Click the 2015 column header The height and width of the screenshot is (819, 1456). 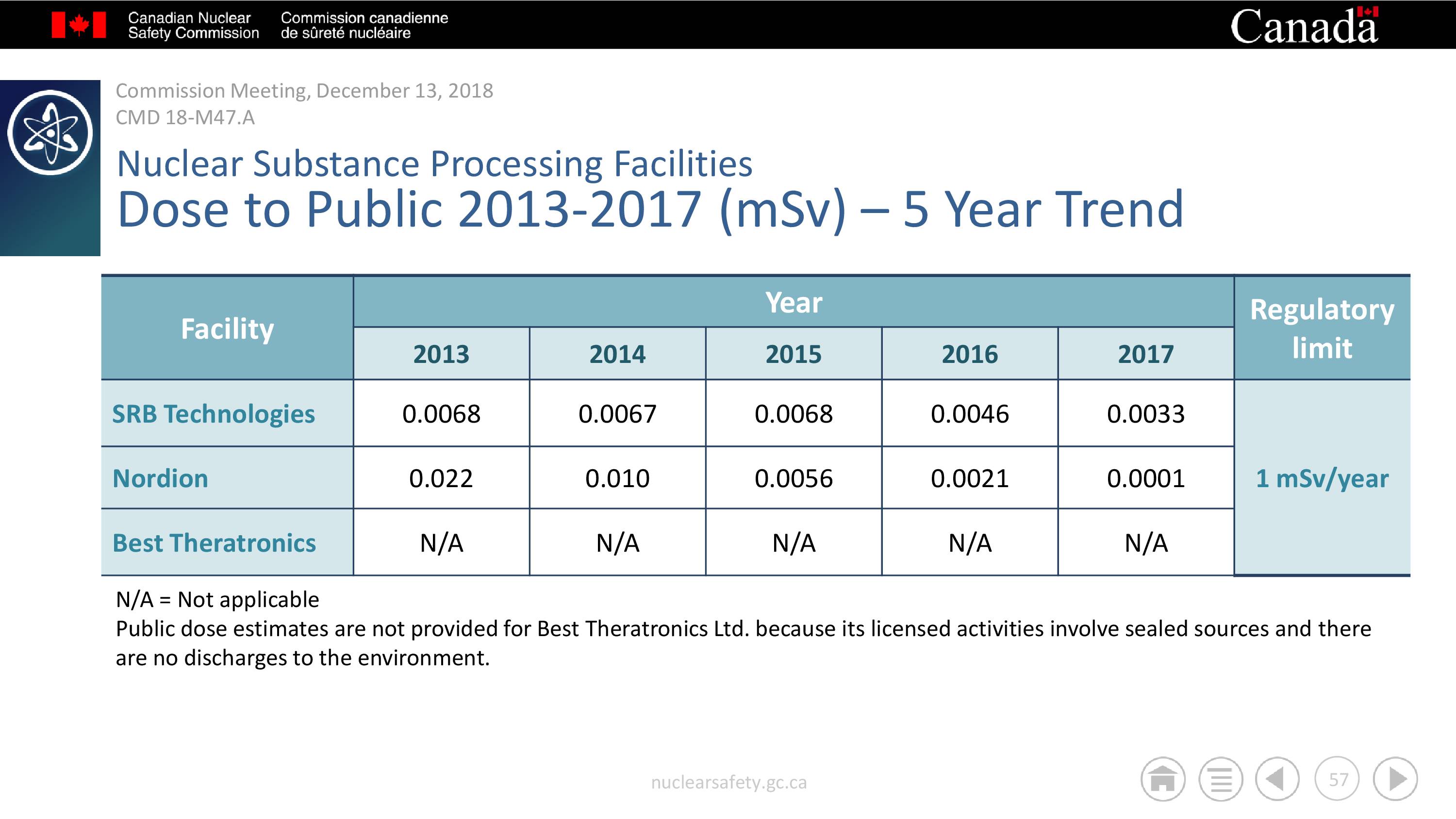tap(794, 354)
